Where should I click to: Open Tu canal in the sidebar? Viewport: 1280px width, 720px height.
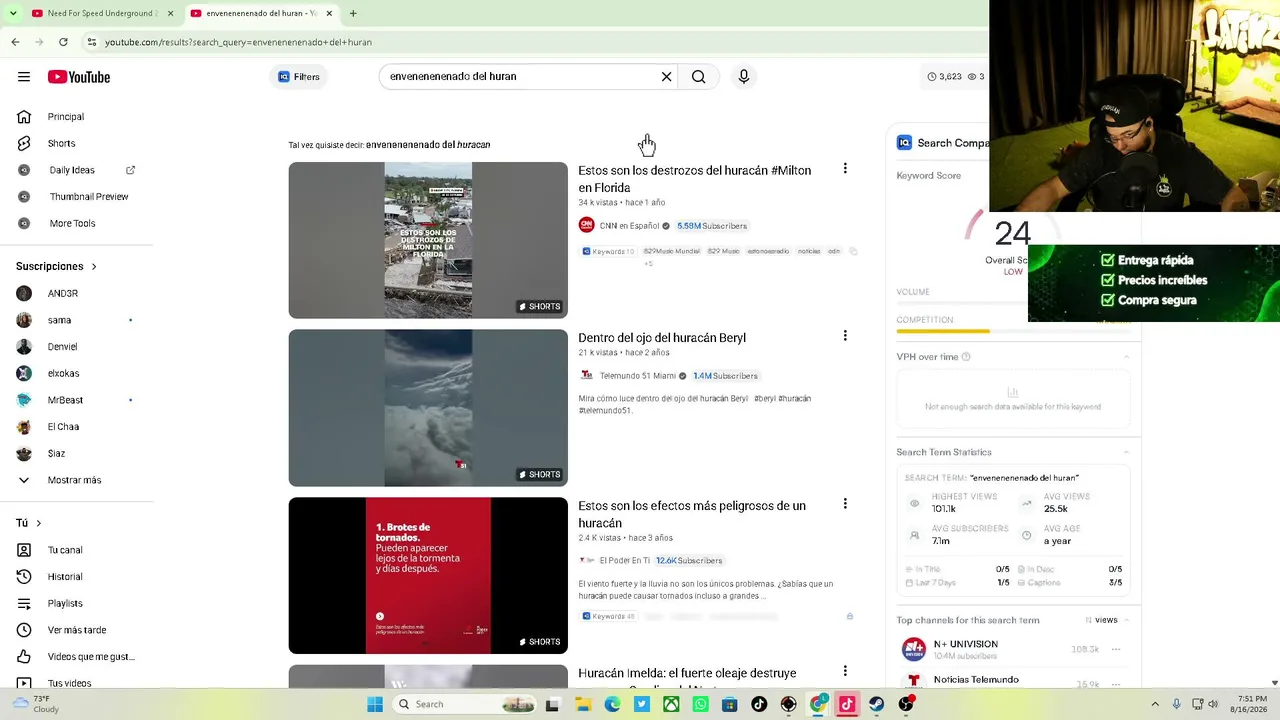(x=65, y=550)
